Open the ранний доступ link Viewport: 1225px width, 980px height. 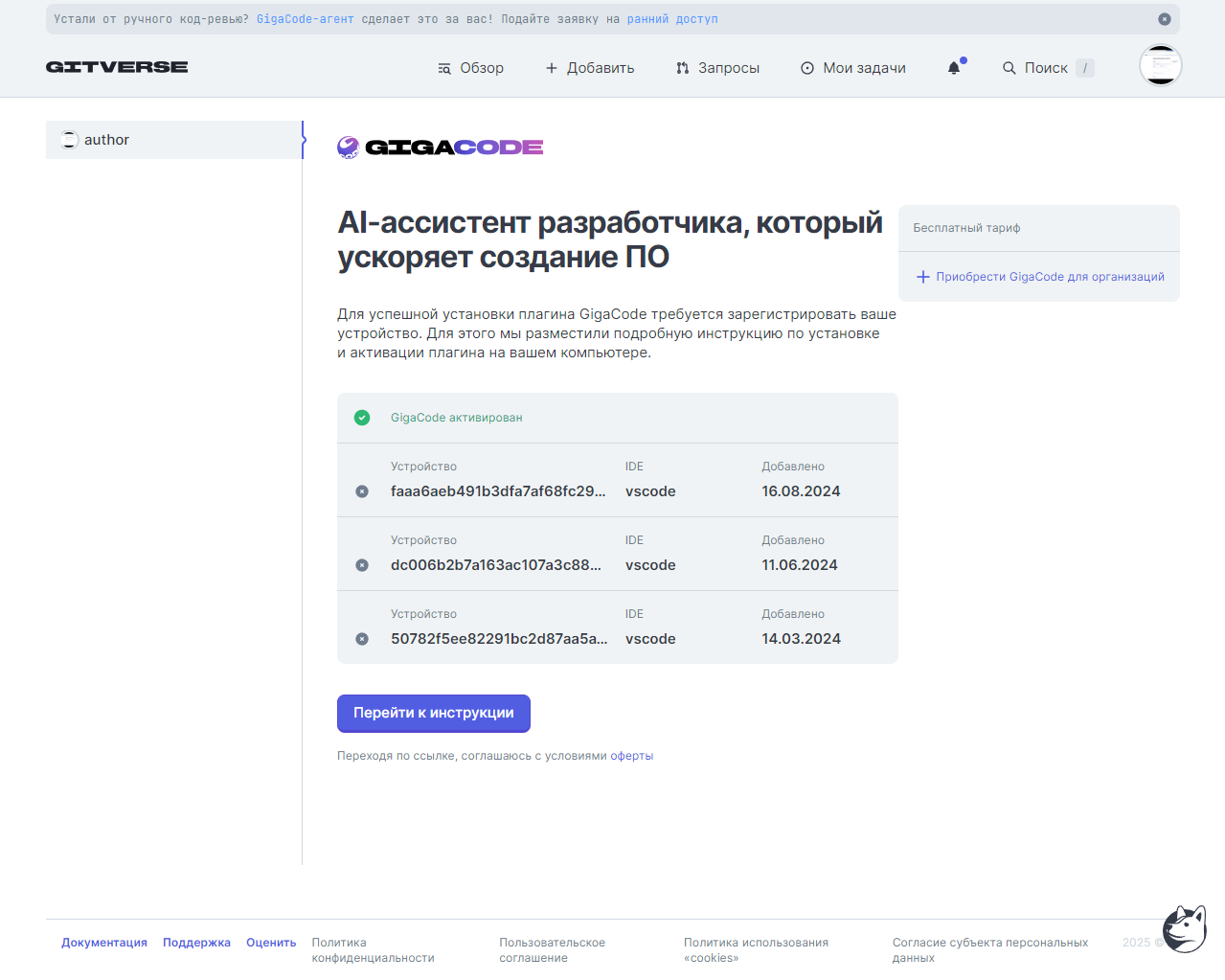pos(672,19)
